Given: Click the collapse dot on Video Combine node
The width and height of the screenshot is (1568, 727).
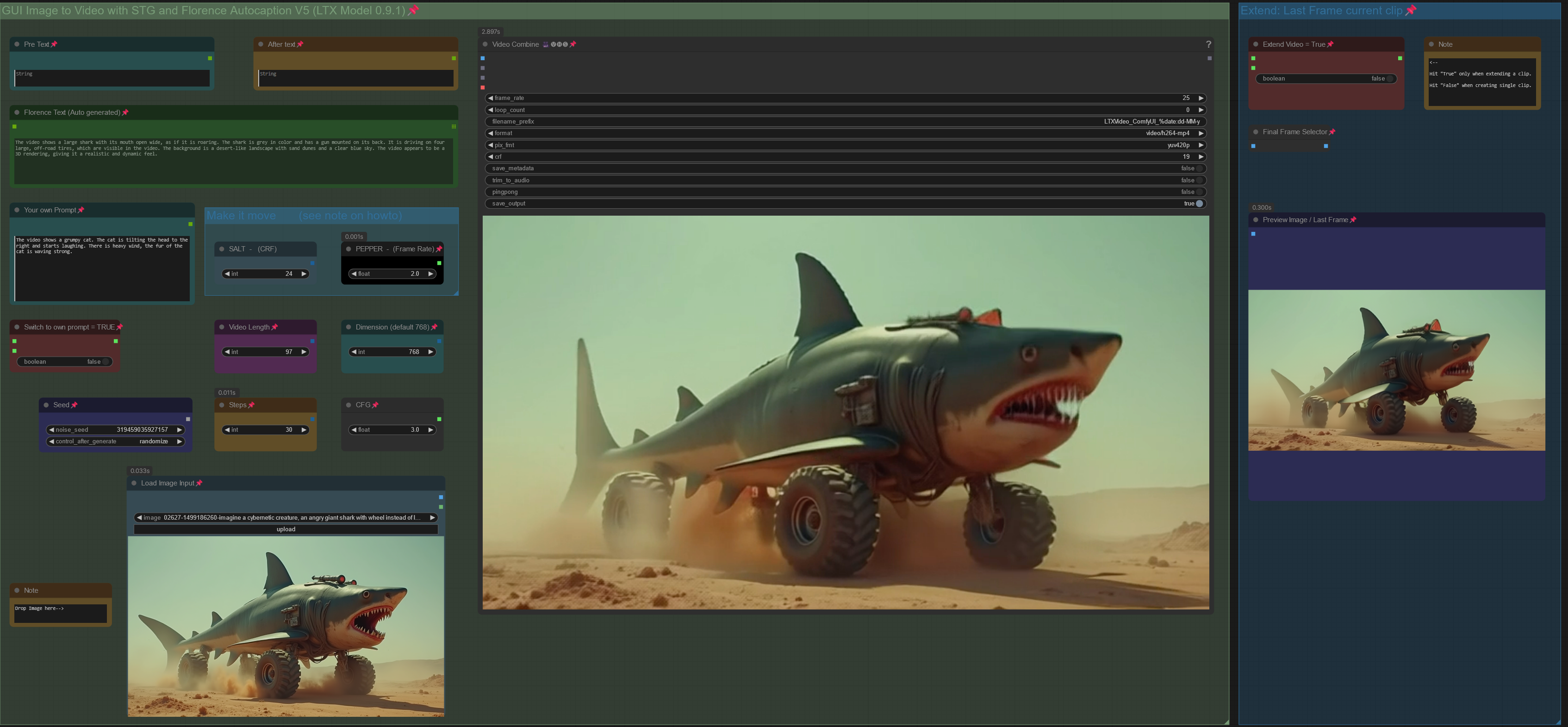Looking at the screenshot, I should tap(485, 44).
